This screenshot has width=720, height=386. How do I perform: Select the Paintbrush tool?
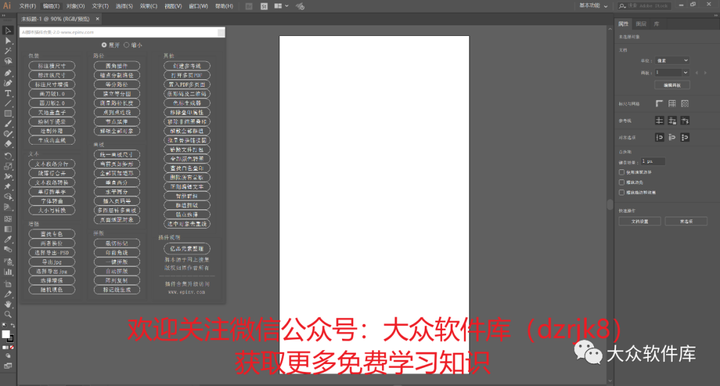[8, 123]
